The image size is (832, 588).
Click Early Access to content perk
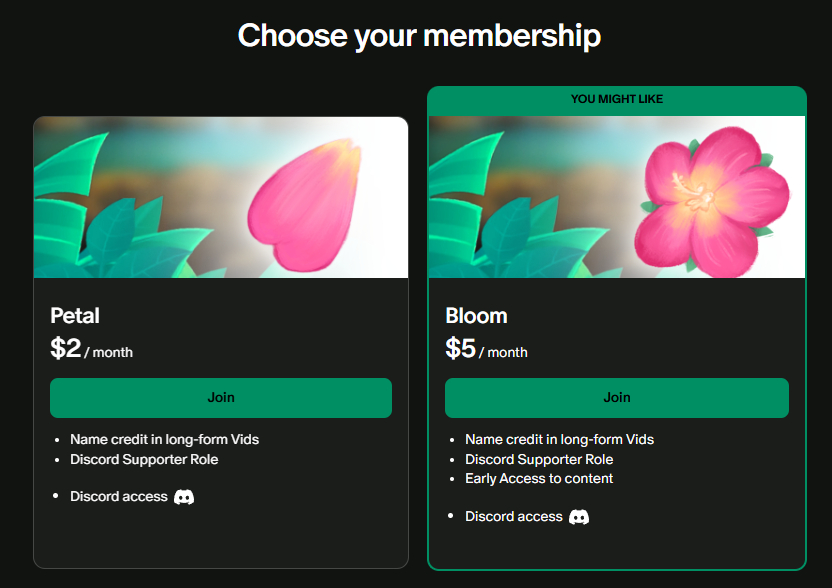[539, 479]
